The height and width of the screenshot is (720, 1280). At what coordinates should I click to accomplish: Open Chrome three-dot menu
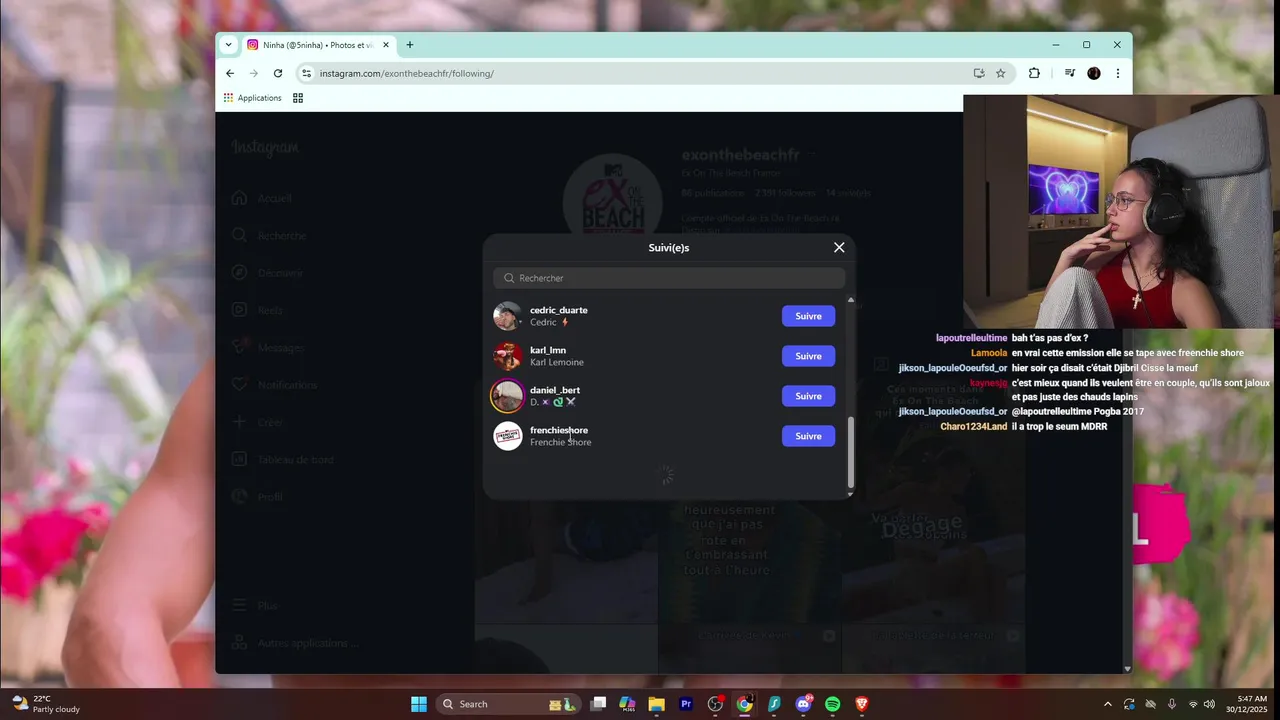tap(1117, 73)
